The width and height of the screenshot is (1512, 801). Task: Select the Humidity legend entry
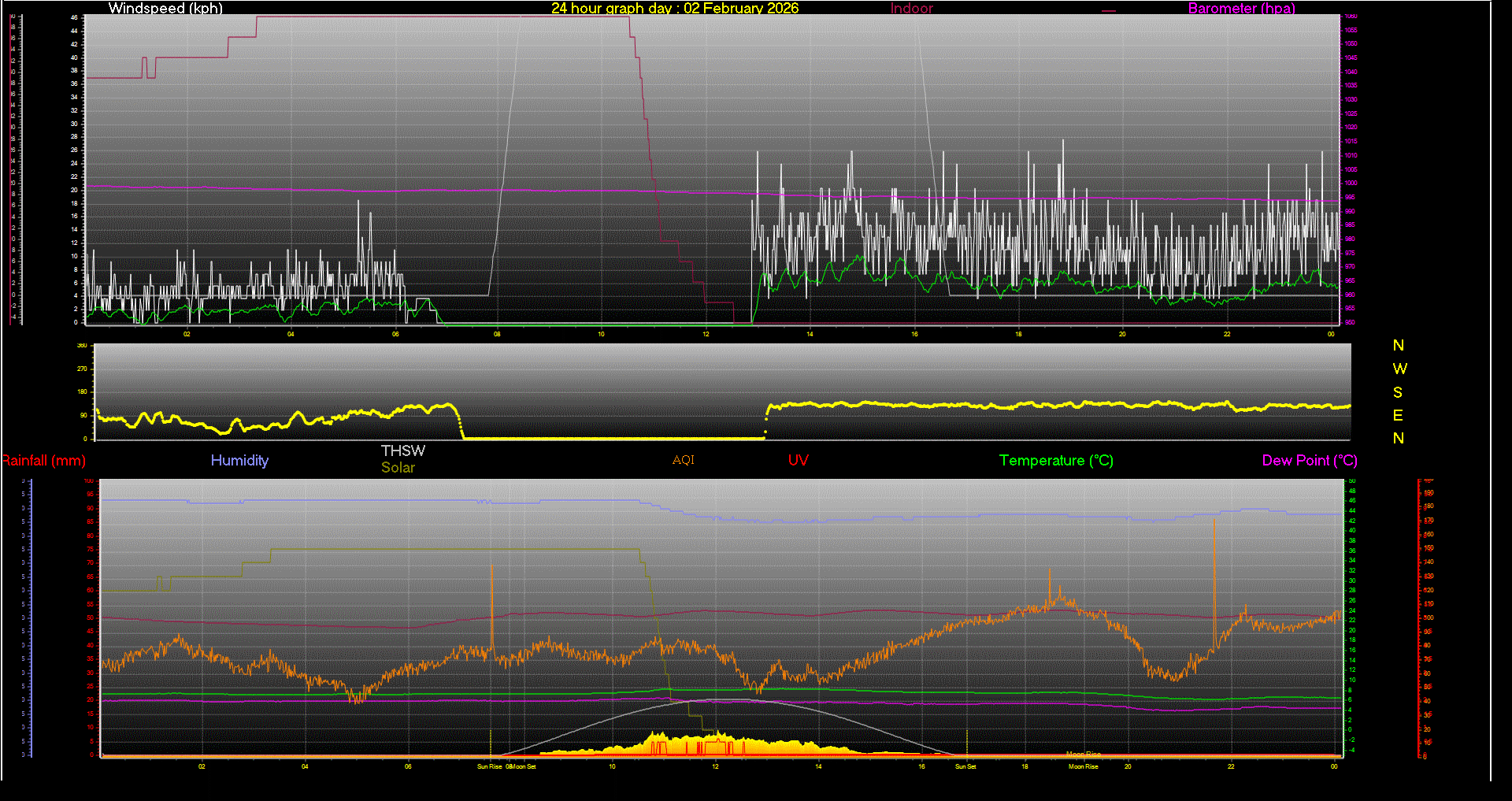coord(239,461)
